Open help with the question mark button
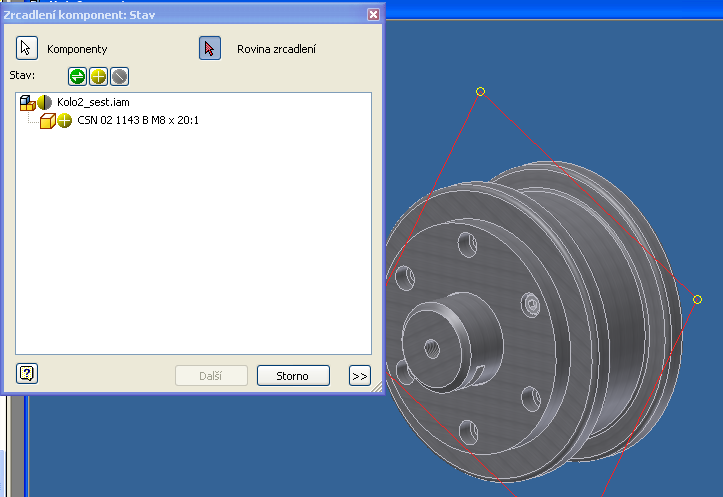This screenshot has height=497, width=723. [27, 373]
